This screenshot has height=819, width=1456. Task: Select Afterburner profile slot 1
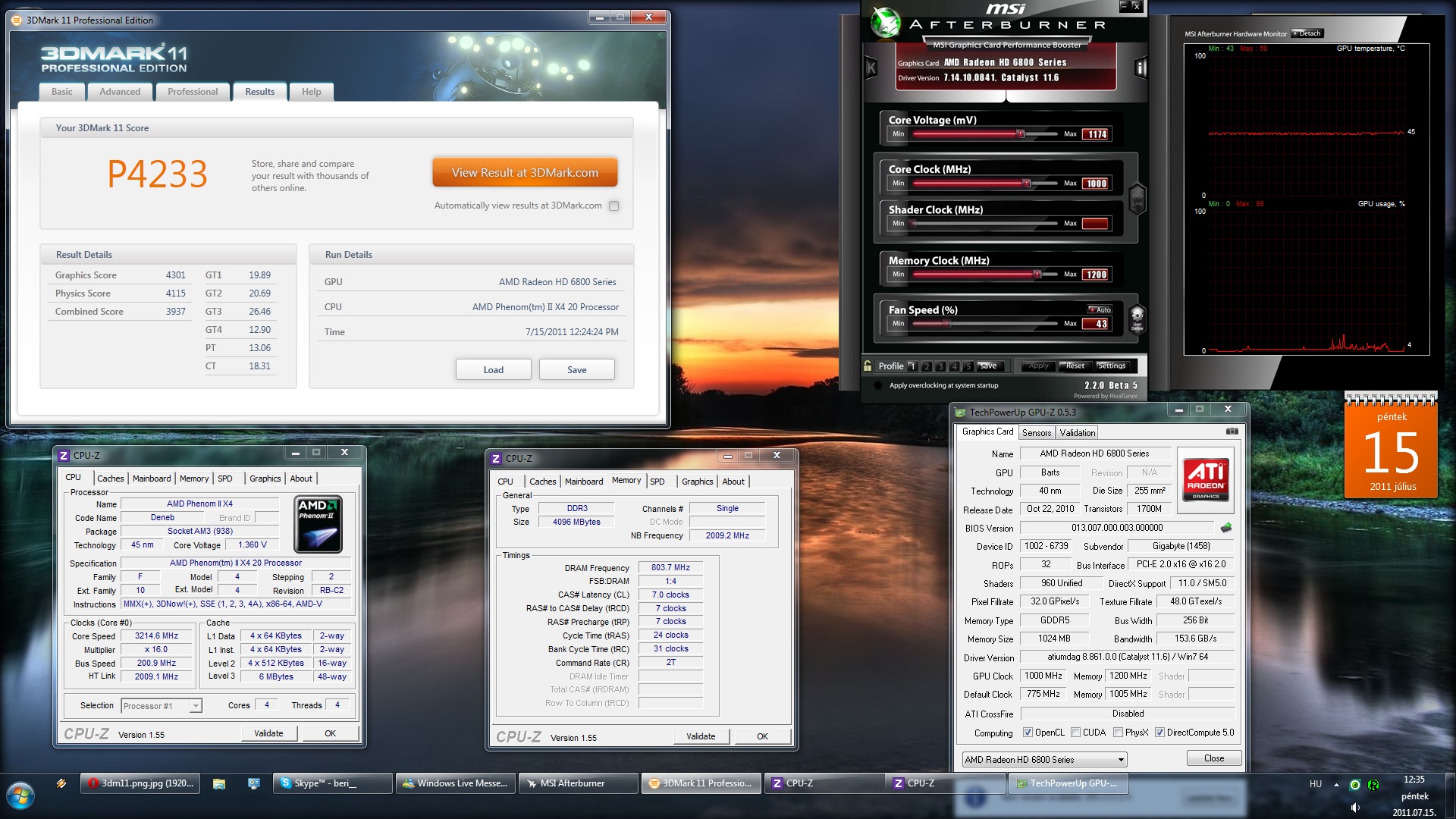click(912, 366)
